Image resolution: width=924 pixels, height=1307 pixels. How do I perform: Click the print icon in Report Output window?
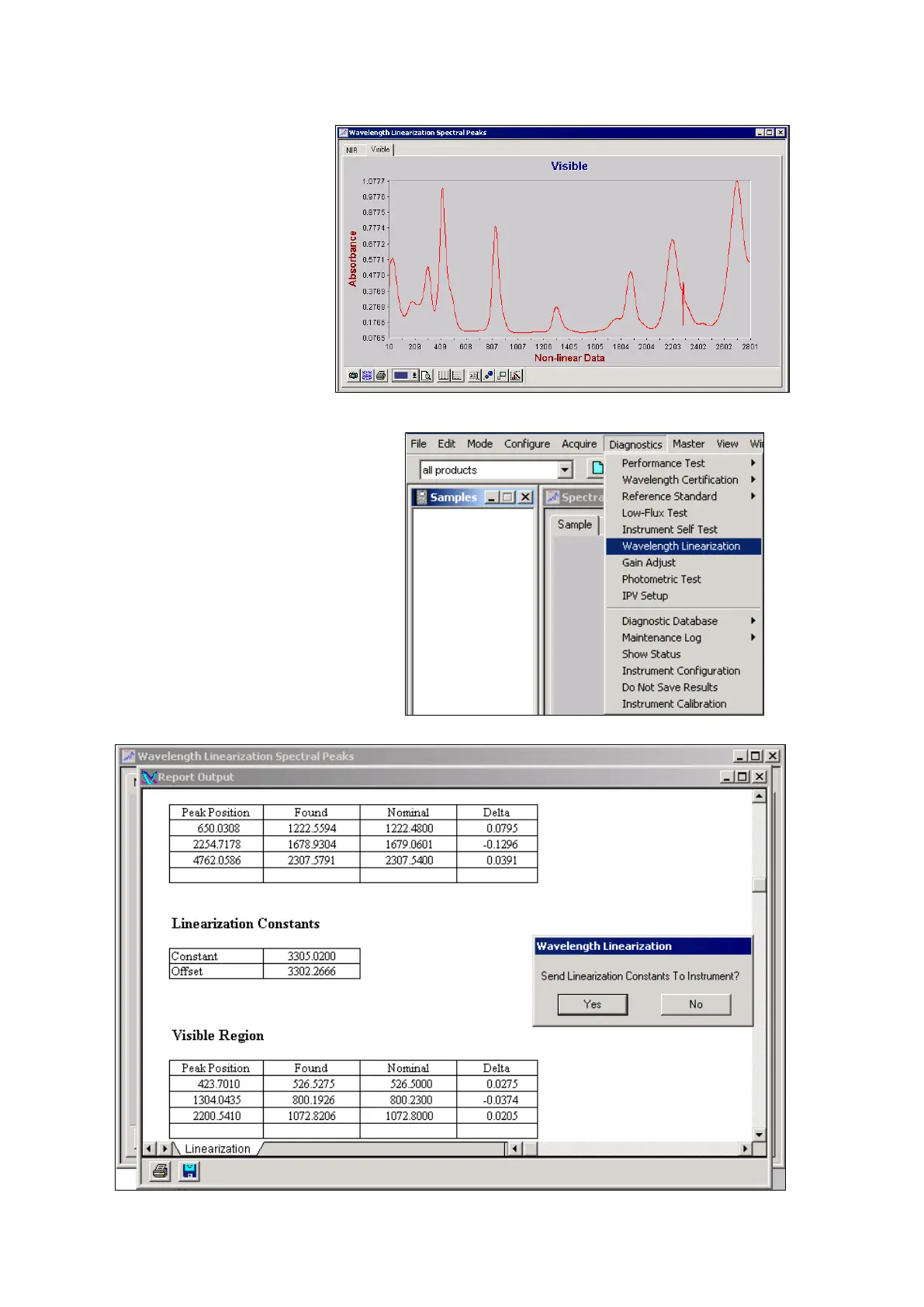point(161,1171)
